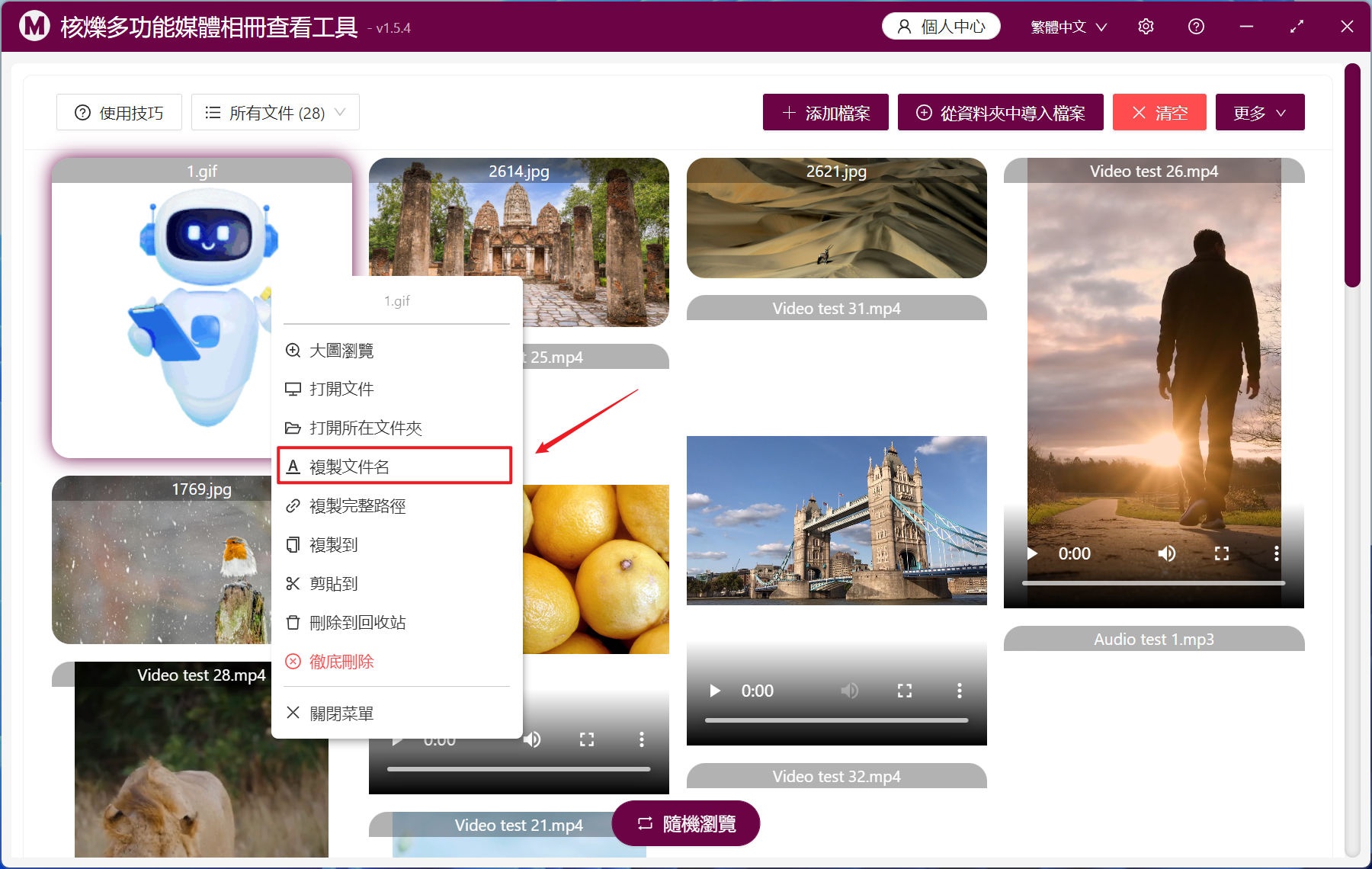Play Video test 26.mp4

(1032, 553)
